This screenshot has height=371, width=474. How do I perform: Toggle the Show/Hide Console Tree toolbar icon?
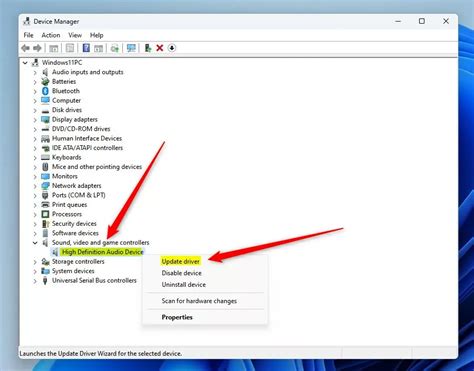[x=53, y=48]
